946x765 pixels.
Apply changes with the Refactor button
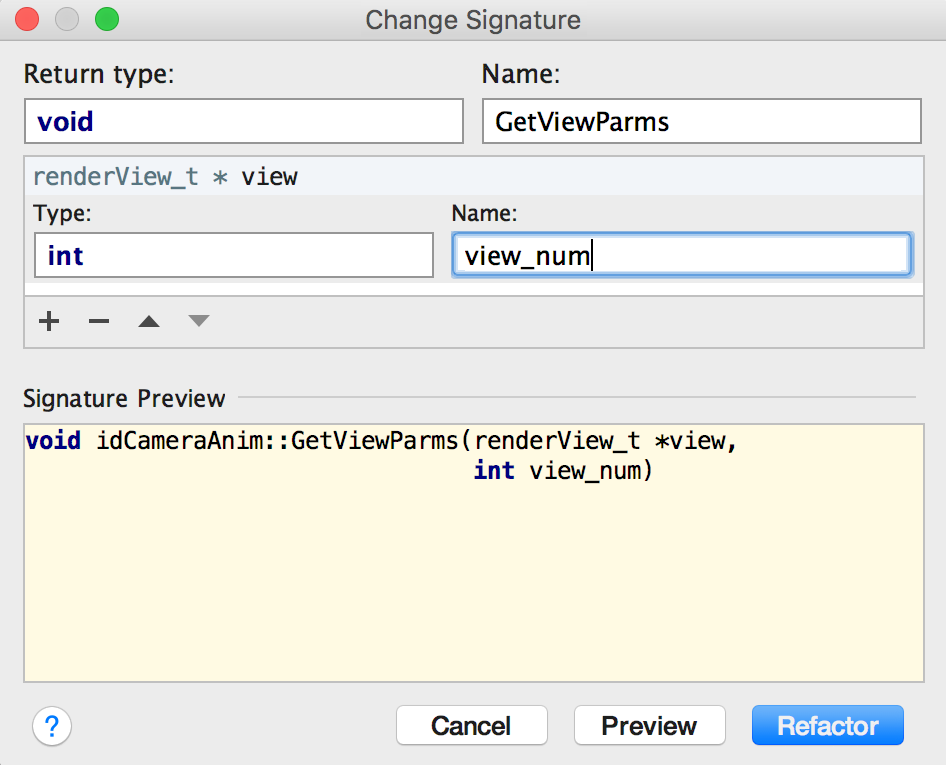[828, 725]
